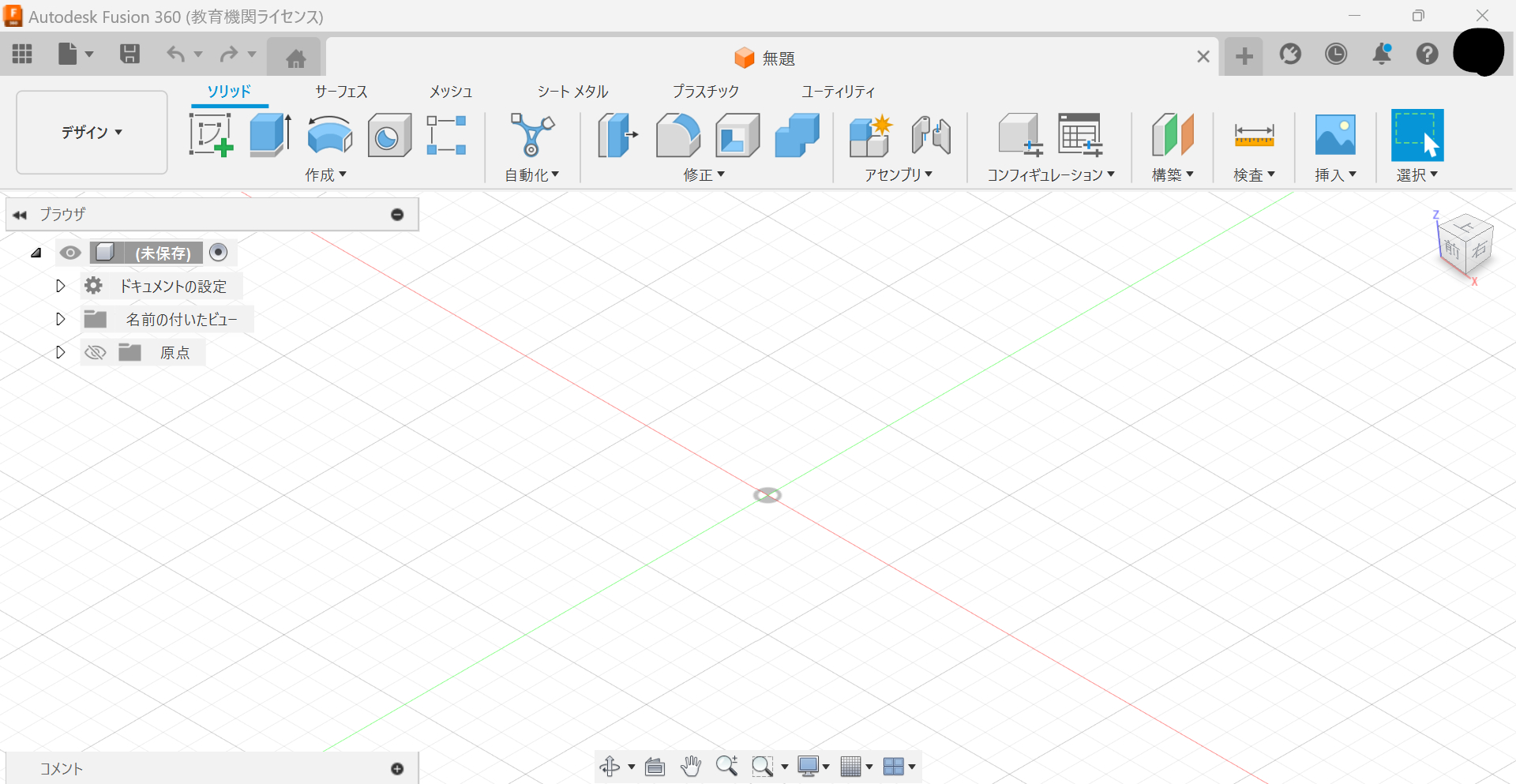Select the Pan hand tool
Screen dimensions: 1516x784
[691, 766]
